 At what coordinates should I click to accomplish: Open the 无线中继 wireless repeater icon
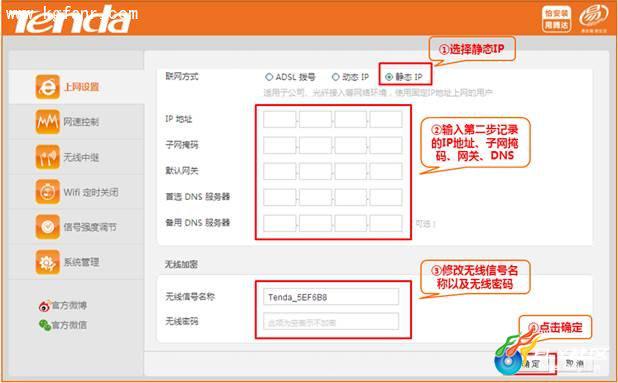(x=47, y=157)
